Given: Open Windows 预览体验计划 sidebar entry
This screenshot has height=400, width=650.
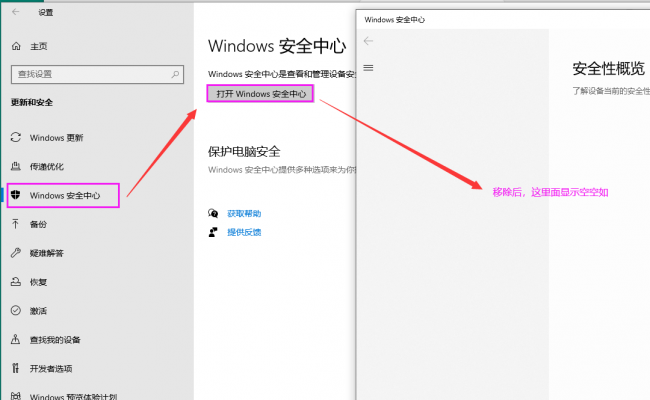Looking at the screenshot, I should 73,397.
